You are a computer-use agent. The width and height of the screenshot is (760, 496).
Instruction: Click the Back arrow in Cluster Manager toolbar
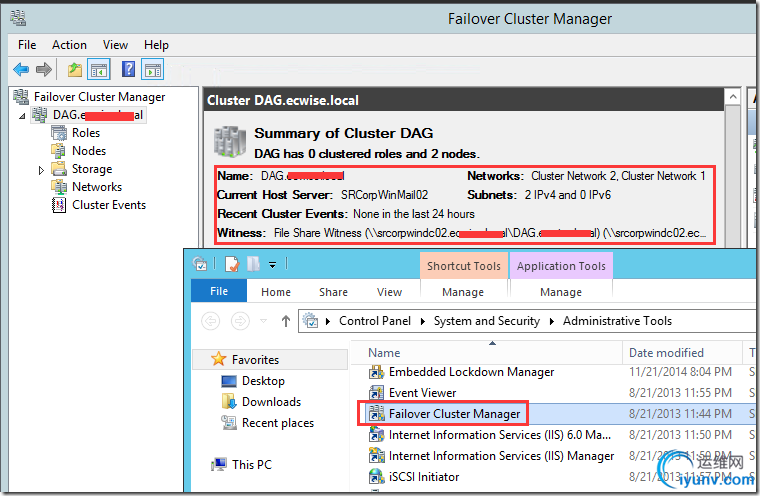pyautogui.click(x=20, y=69)
